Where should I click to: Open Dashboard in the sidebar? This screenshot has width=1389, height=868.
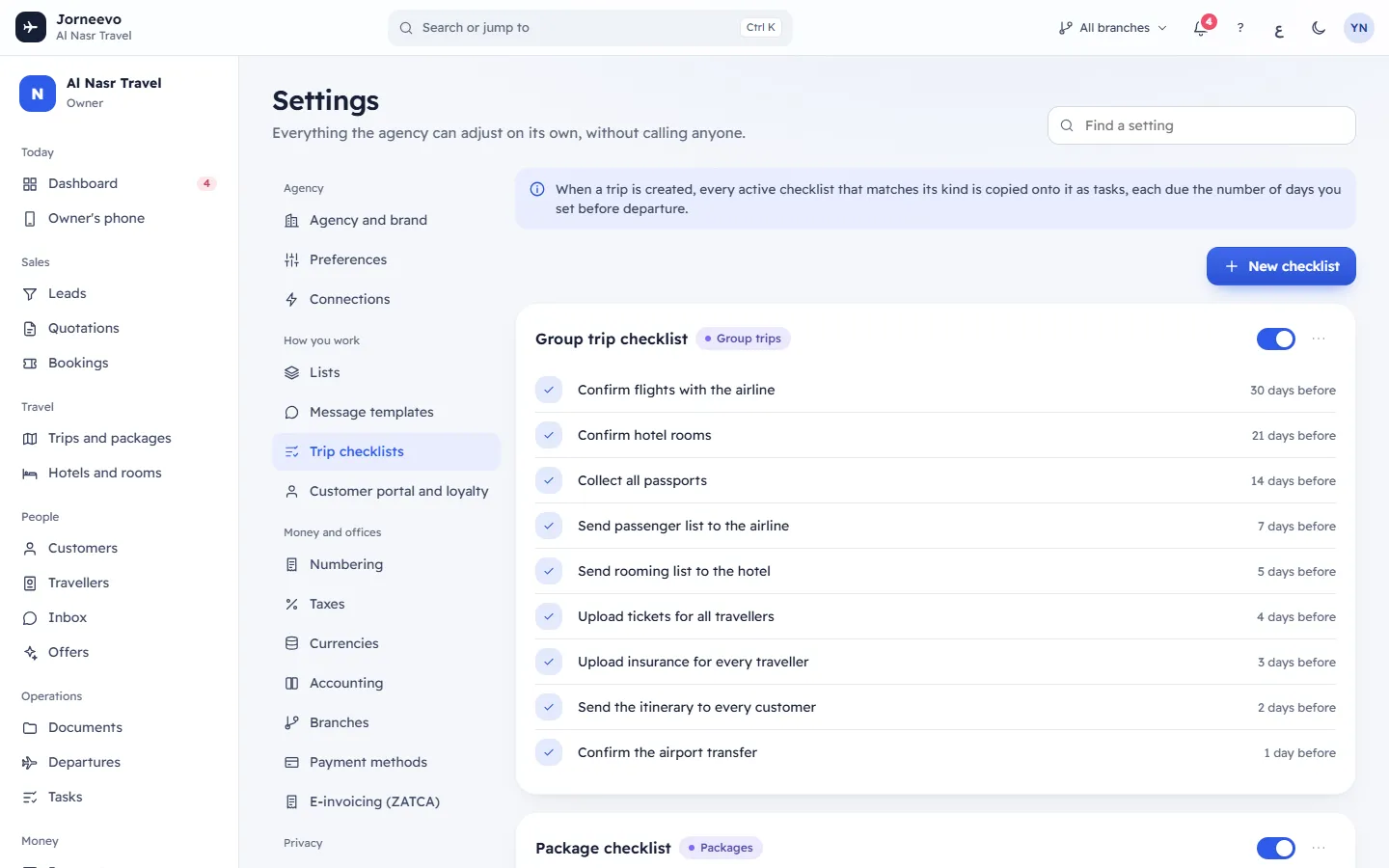click(x=119, y=183)
